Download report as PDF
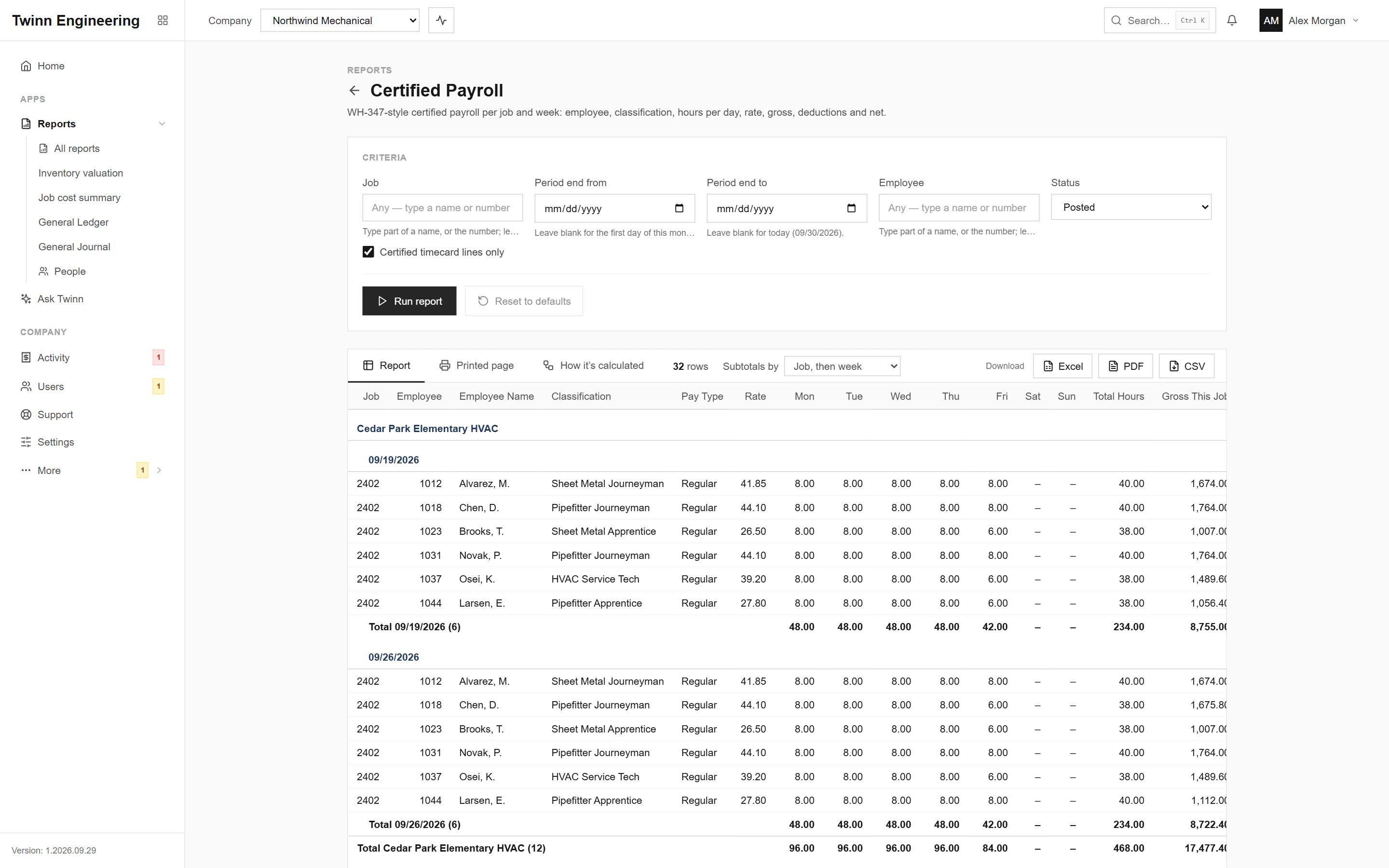1389x868 pixels. 1125,366
